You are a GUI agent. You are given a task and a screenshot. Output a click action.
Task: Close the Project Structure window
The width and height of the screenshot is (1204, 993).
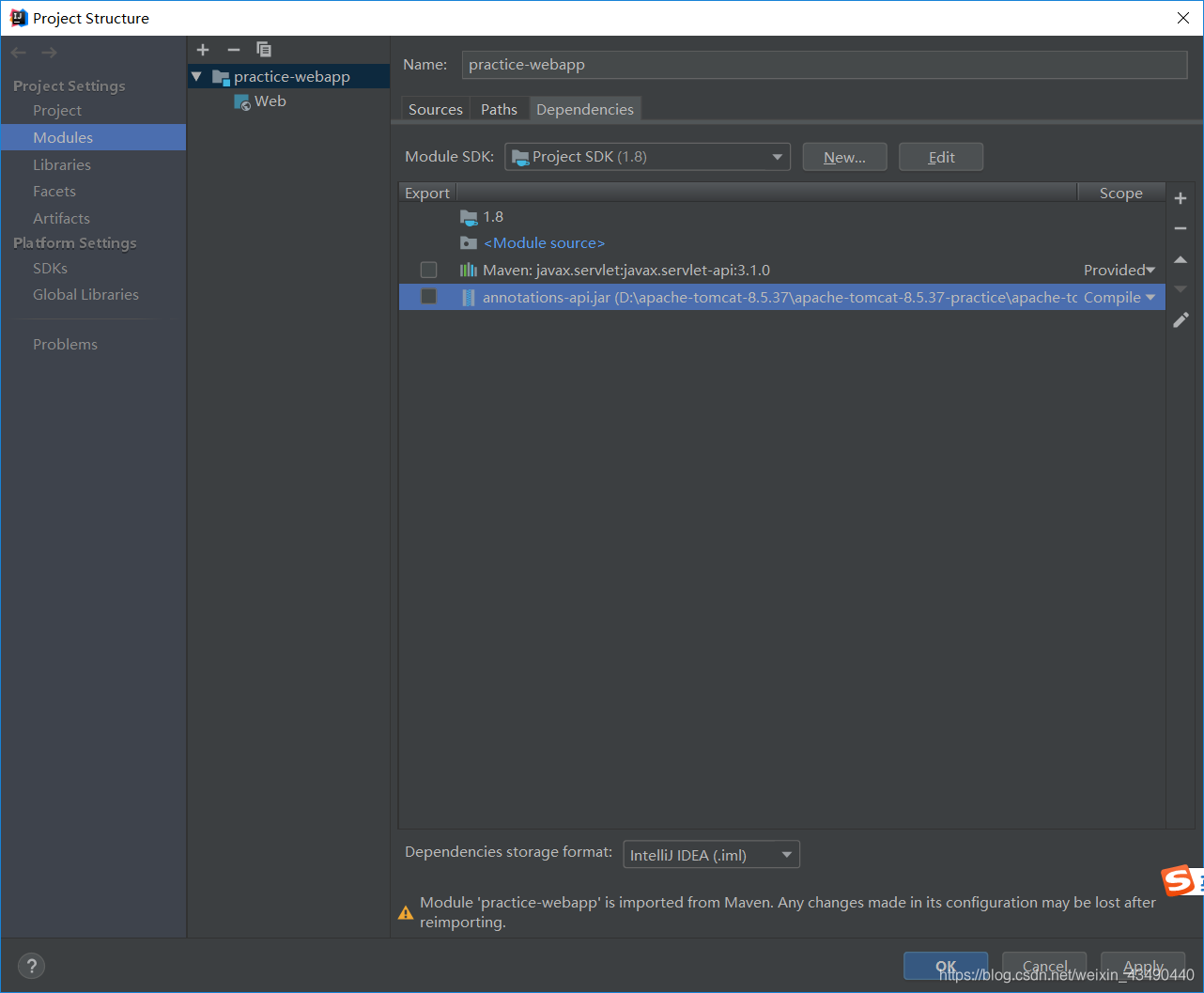coord(1183,18)
